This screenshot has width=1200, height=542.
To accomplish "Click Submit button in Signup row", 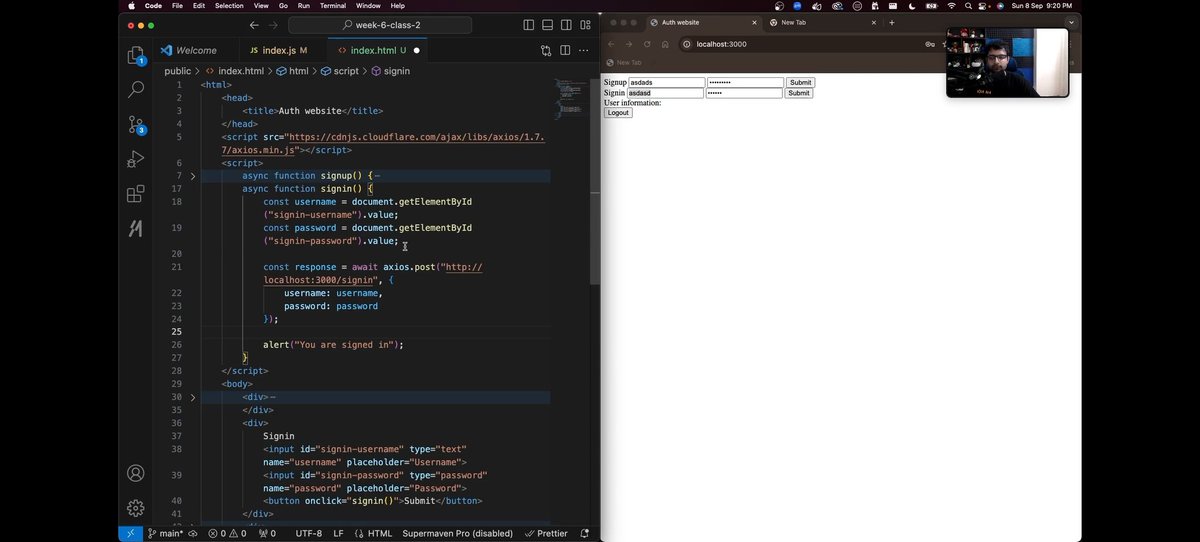I will (x=800, y=83).
